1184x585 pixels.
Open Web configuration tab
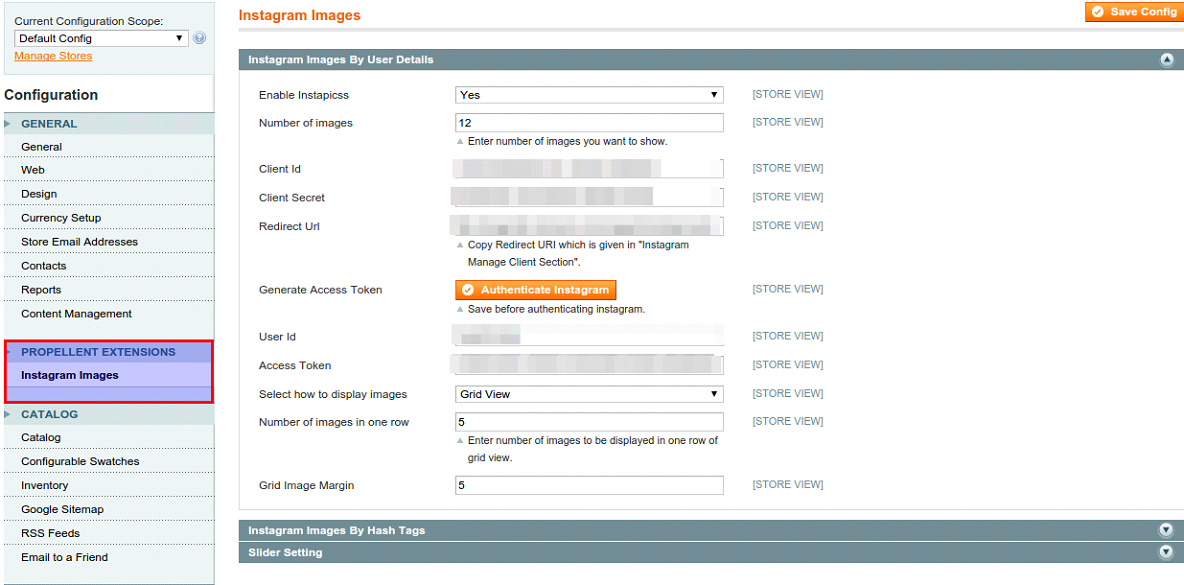pos(109,170)
